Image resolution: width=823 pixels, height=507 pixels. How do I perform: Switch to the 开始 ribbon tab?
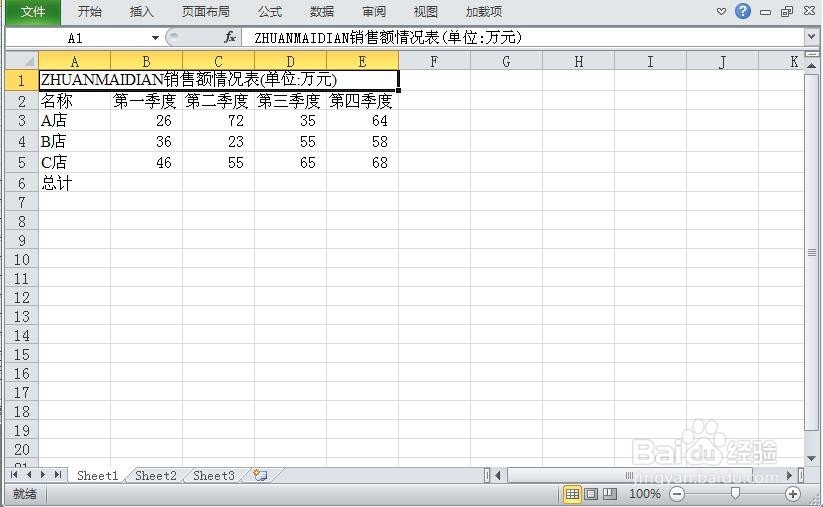tap(90, 12)
